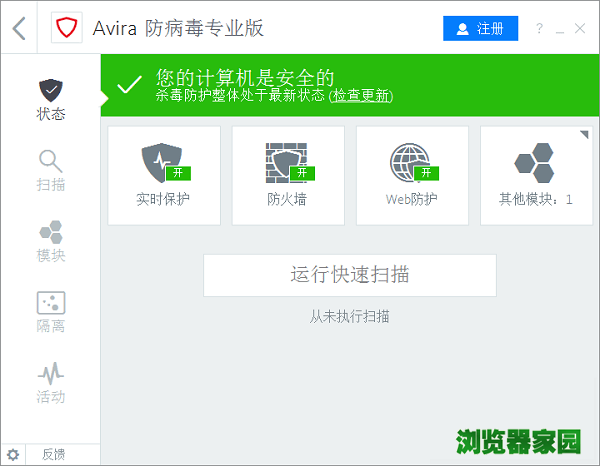The image size is (600, 466).
Task: Click the green checkmark status icon
Action: click(129, 85)
